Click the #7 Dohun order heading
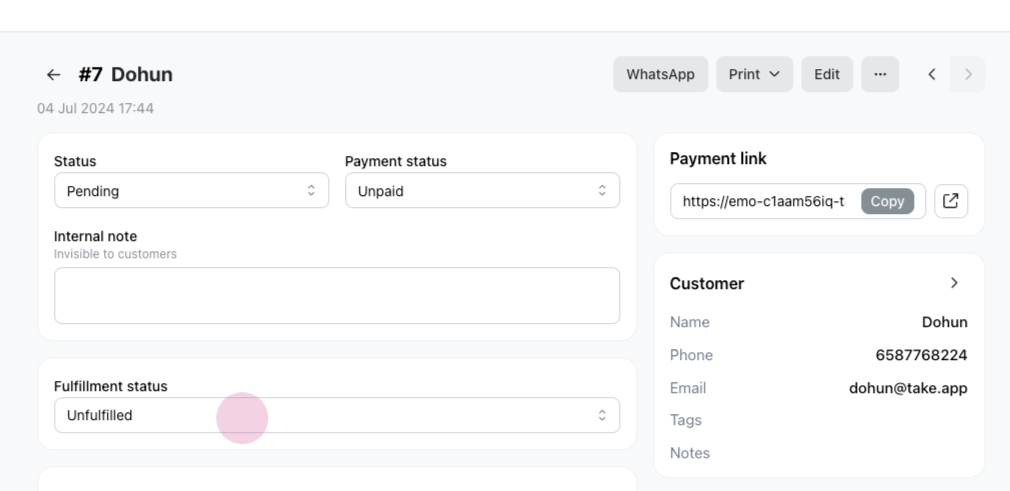 tap(126, 75)
